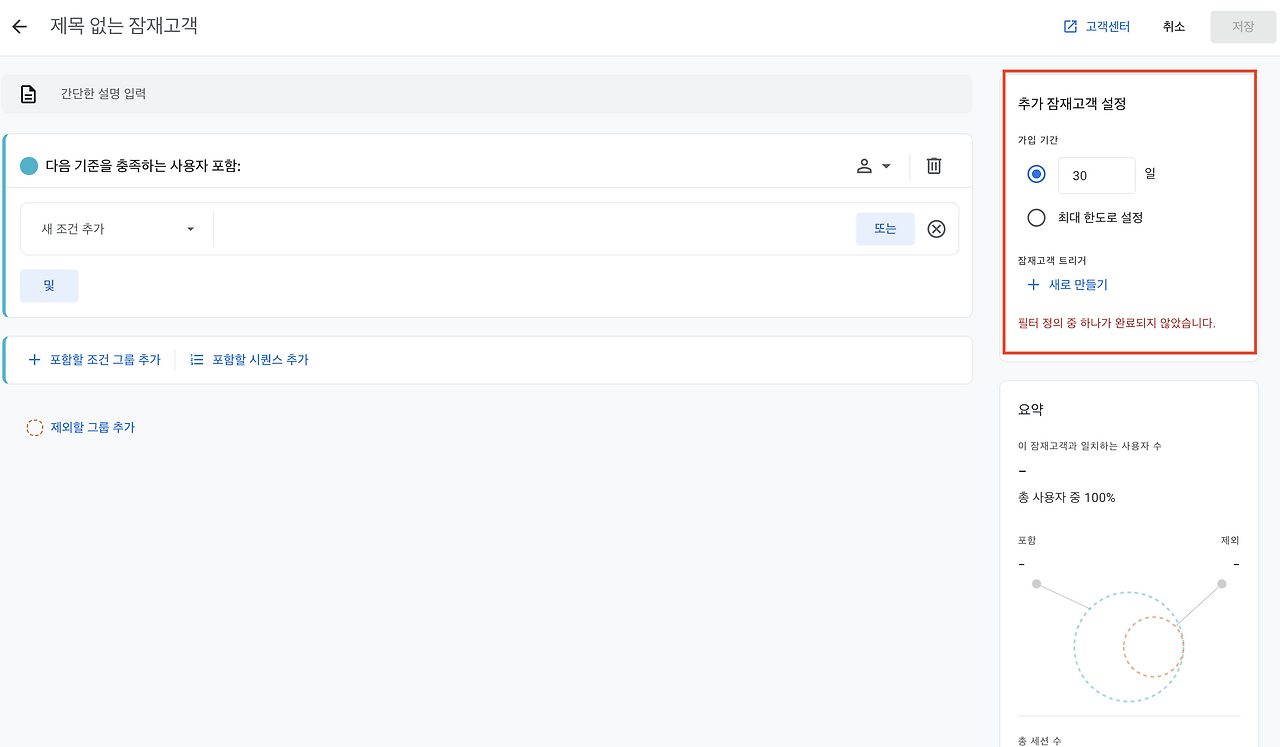This screenshot has height=747, width=1280.
Task: Click the 저장 button
Action: click(x=1243, y=27)
